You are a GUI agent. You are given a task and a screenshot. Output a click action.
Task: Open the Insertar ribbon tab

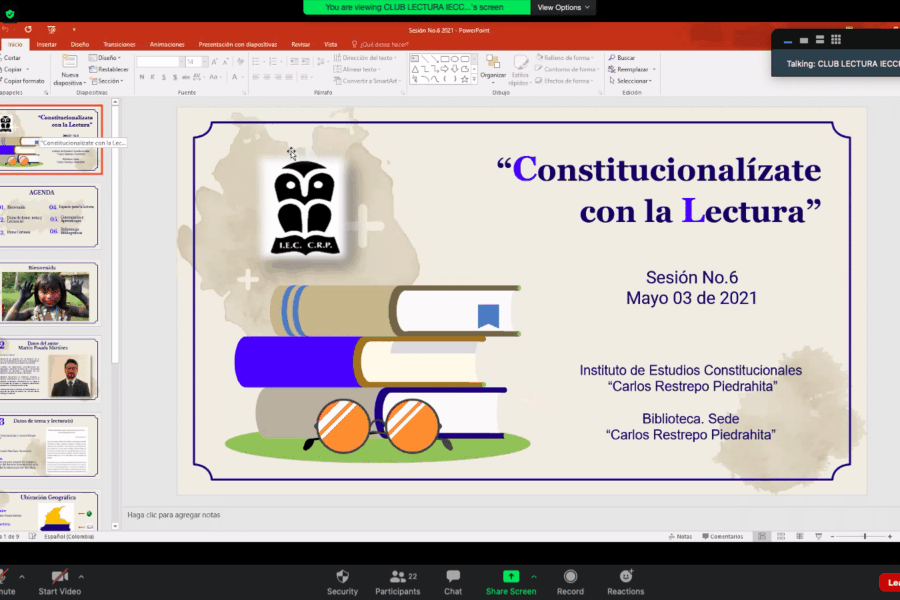pyautogui.click(x=46, y=44)
